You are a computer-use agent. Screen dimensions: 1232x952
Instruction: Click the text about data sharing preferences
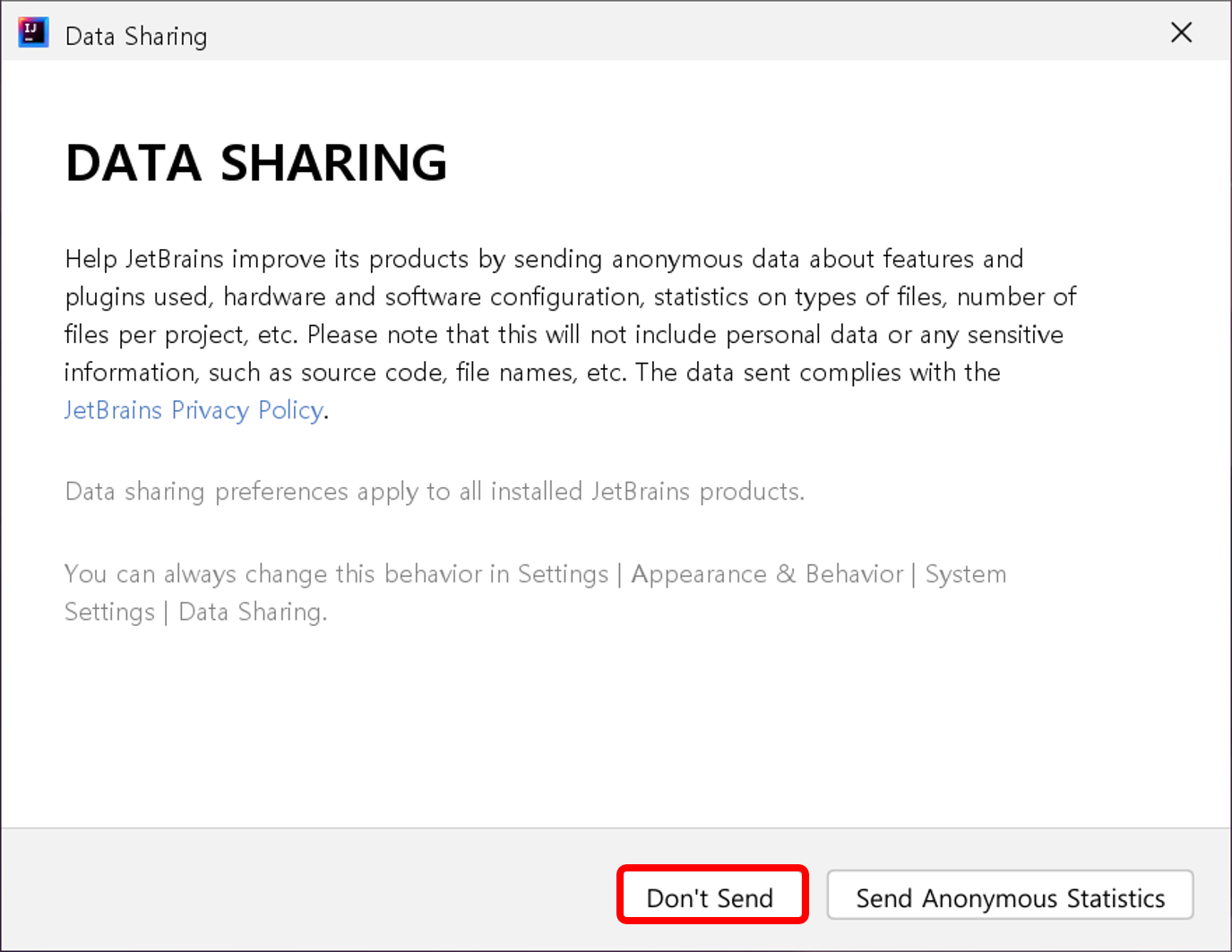click(x=435, y=492)
